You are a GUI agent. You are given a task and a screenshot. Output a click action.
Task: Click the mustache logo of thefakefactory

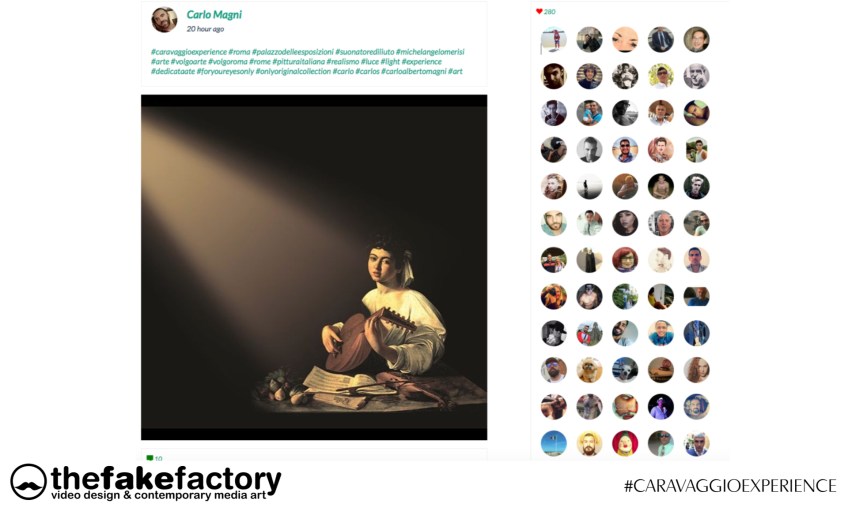28,482
